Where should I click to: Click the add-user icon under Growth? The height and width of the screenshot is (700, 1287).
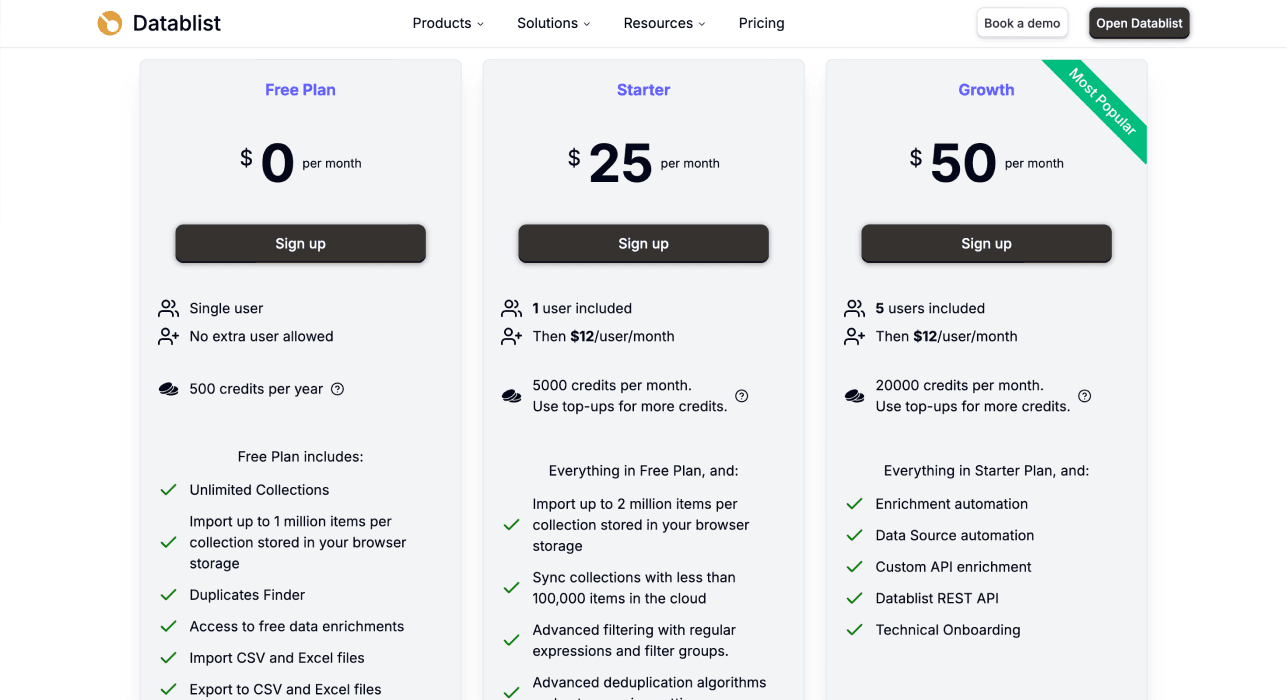pyautogui.click(x=854, y=336)
